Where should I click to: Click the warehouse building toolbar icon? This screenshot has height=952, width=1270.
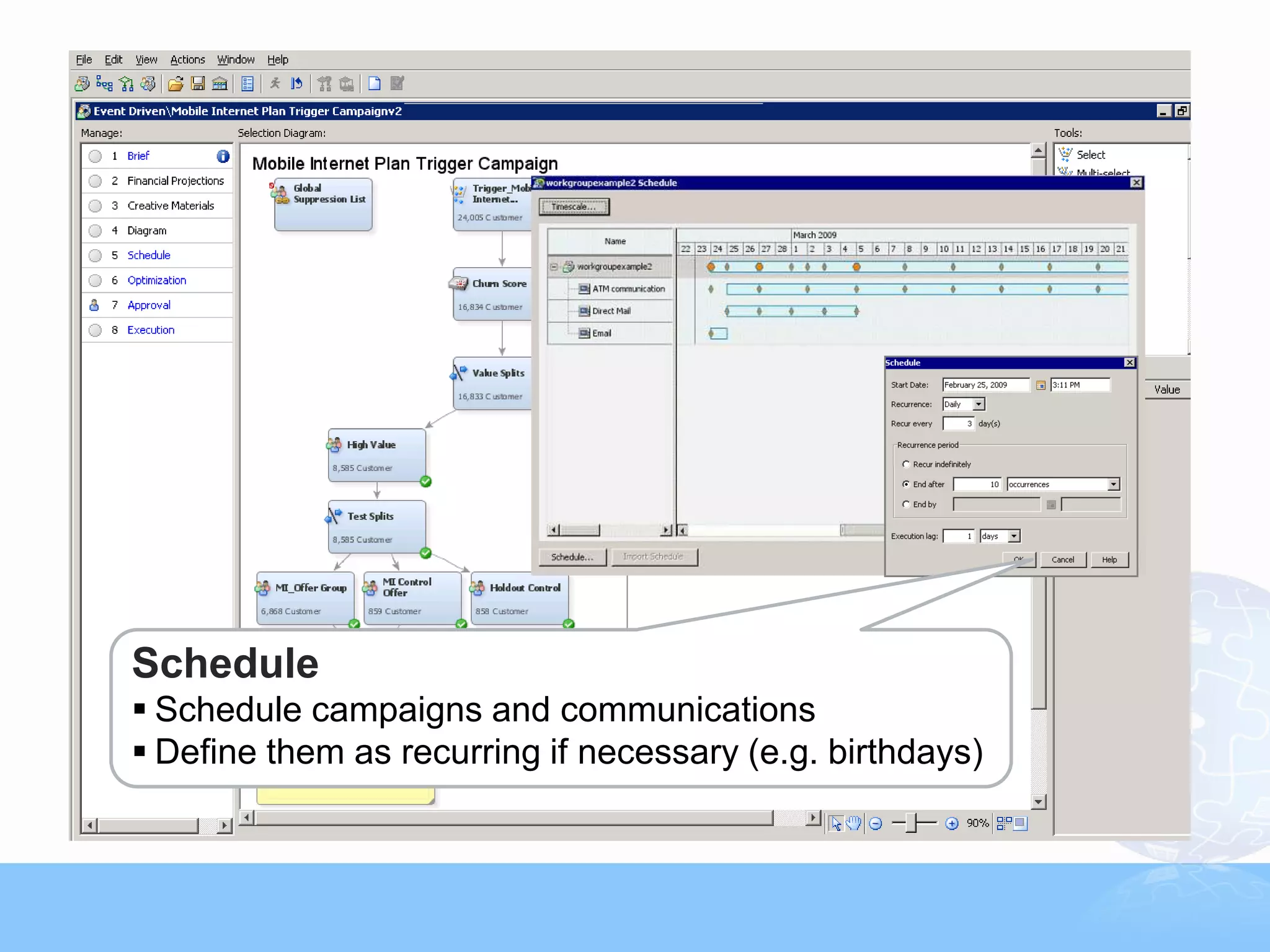coord(220,83)
